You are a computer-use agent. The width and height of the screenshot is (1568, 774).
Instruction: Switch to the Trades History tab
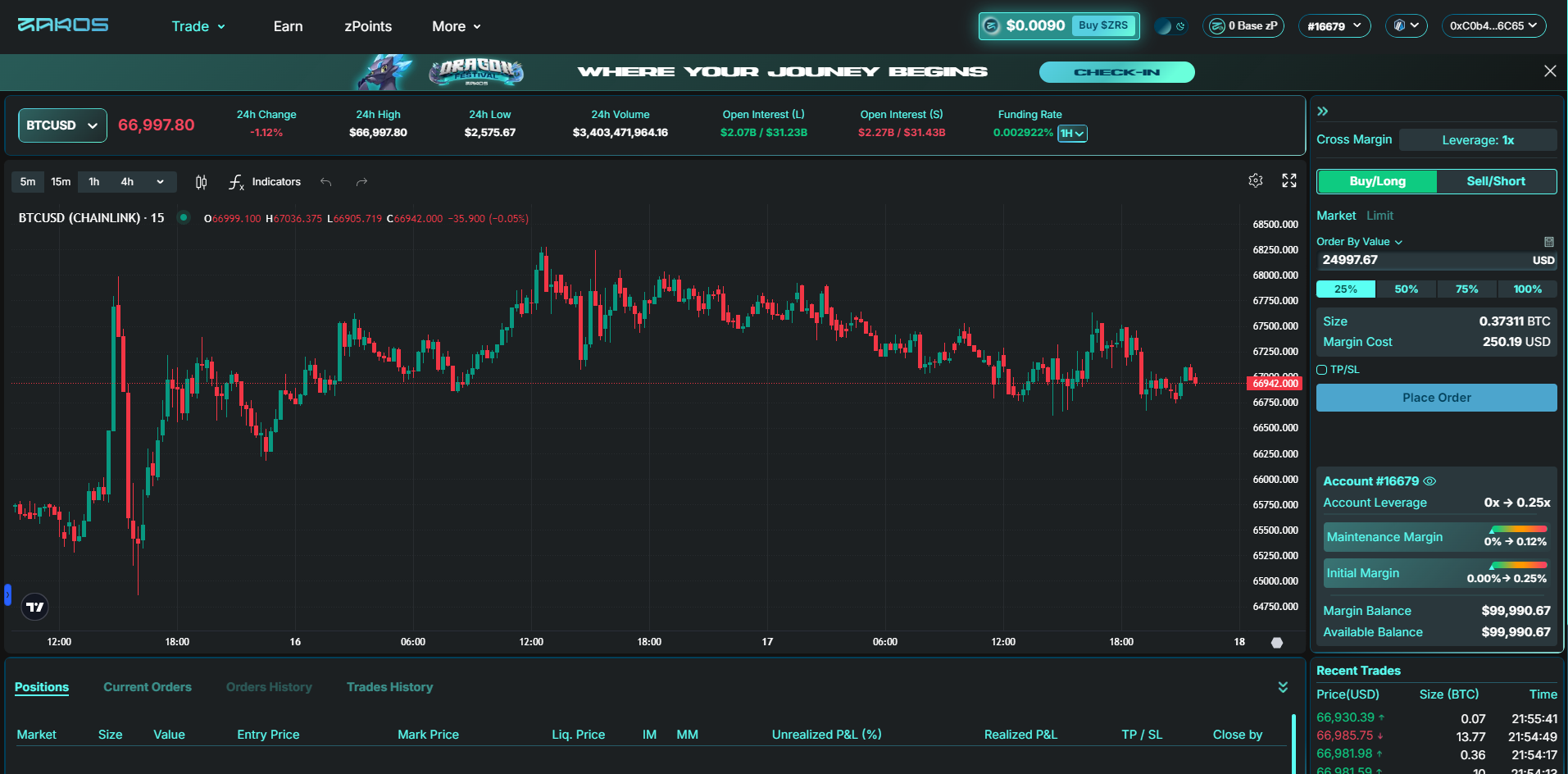pyautogui.click(x=389, y=687)
